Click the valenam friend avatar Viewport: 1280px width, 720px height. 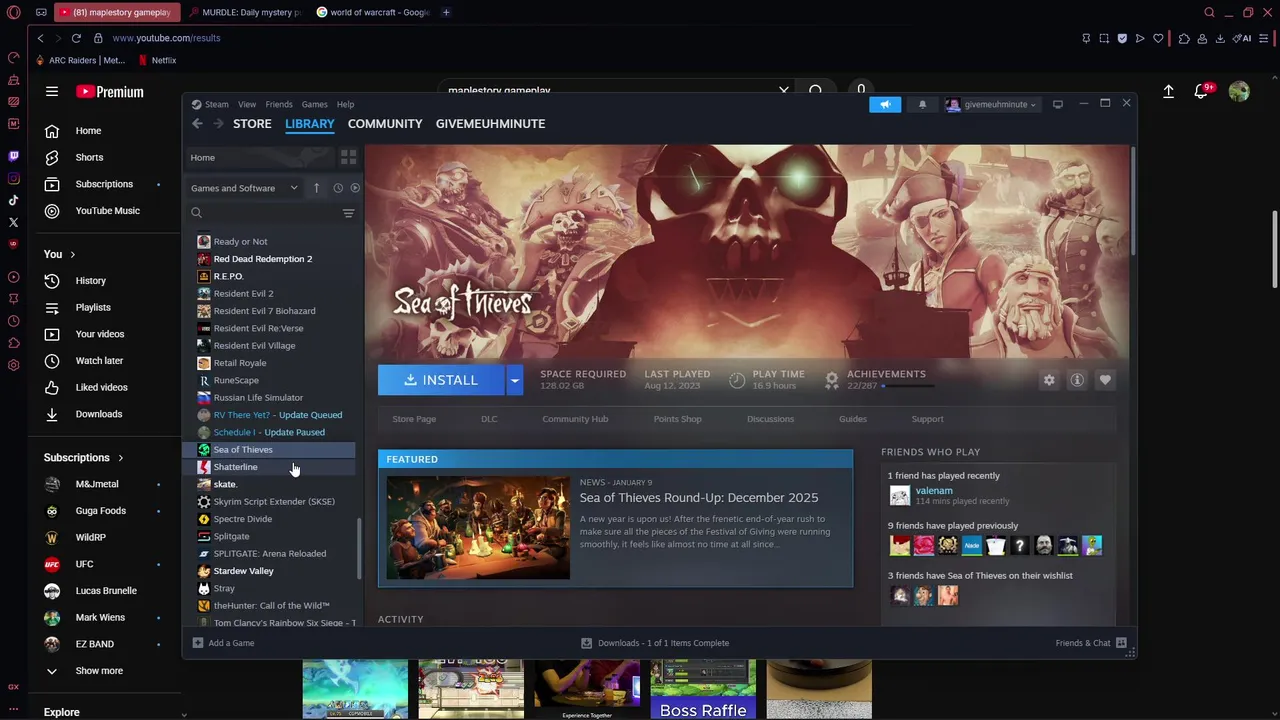pyautogui.click(x=900, y=496)
